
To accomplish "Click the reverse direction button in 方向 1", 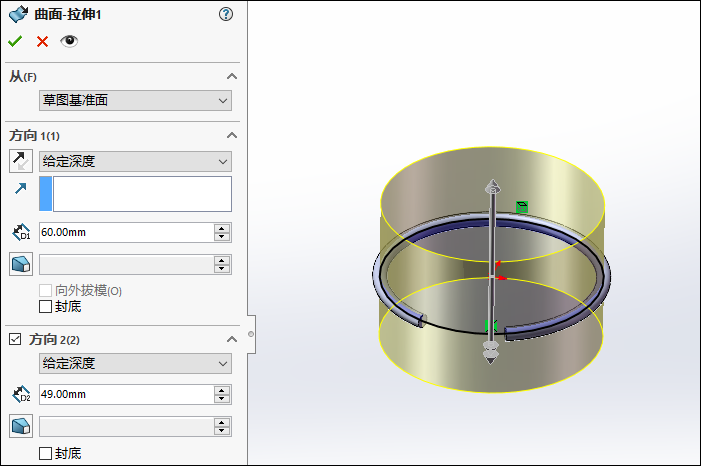I will [x=21, y=161].
